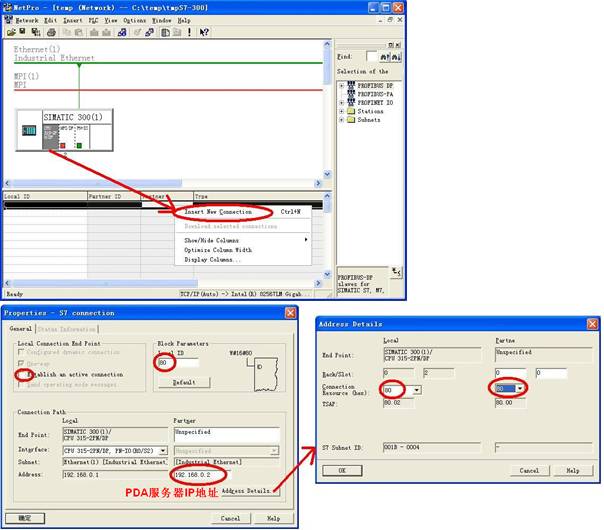
Task: Expand the PROFINET IO tree node
Action: pyautogui.click(x=341, y=102)
